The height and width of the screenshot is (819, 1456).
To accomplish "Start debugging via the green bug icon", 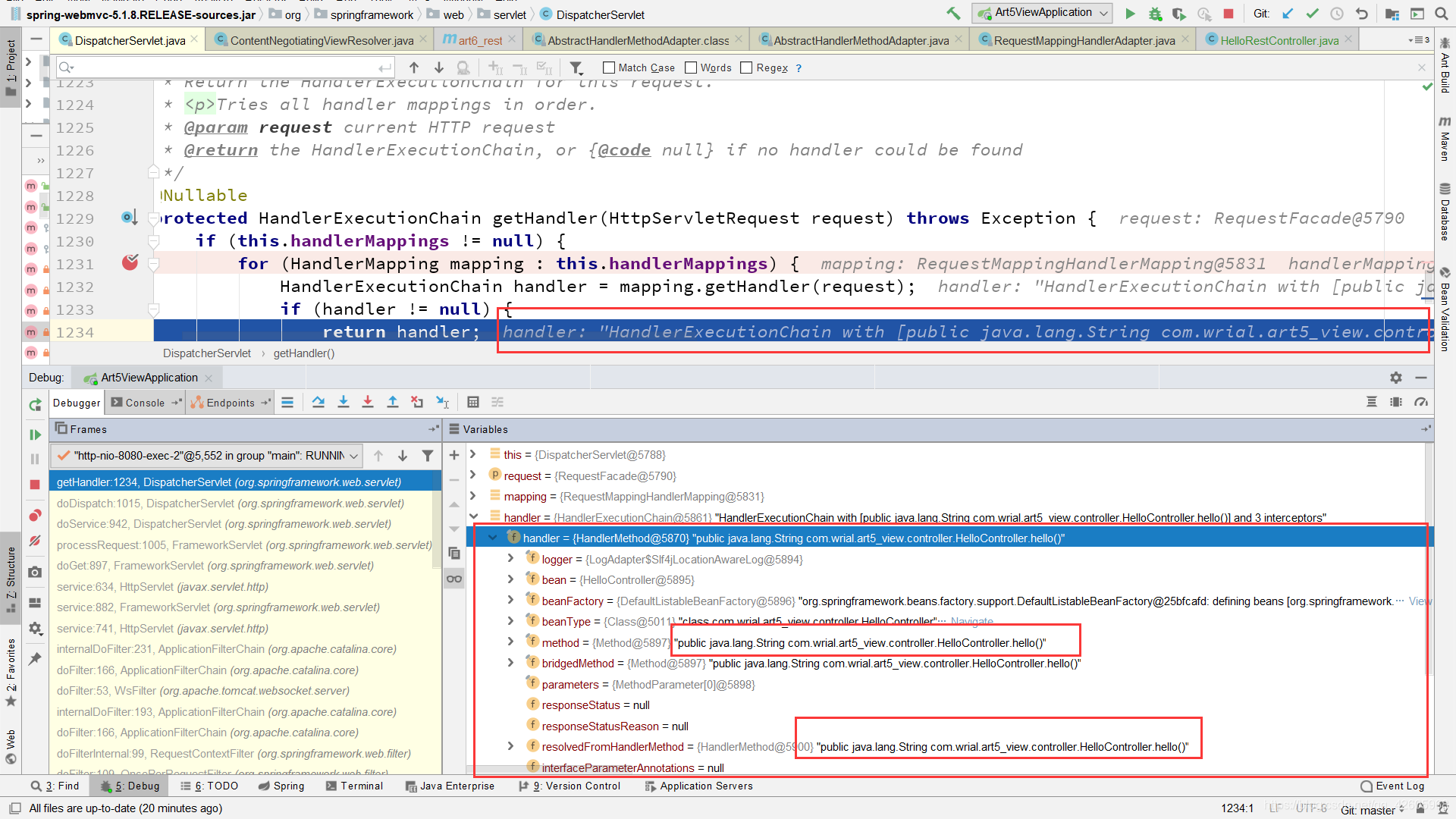I will pos(1155,14).
